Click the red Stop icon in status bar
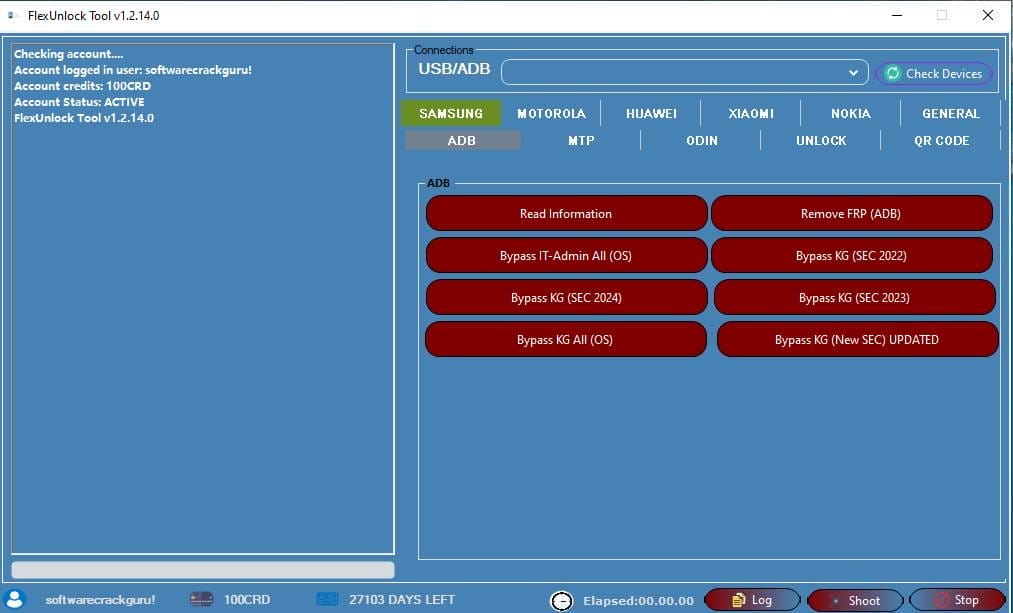Viewport: 1013px width, 613px height. 940,599
